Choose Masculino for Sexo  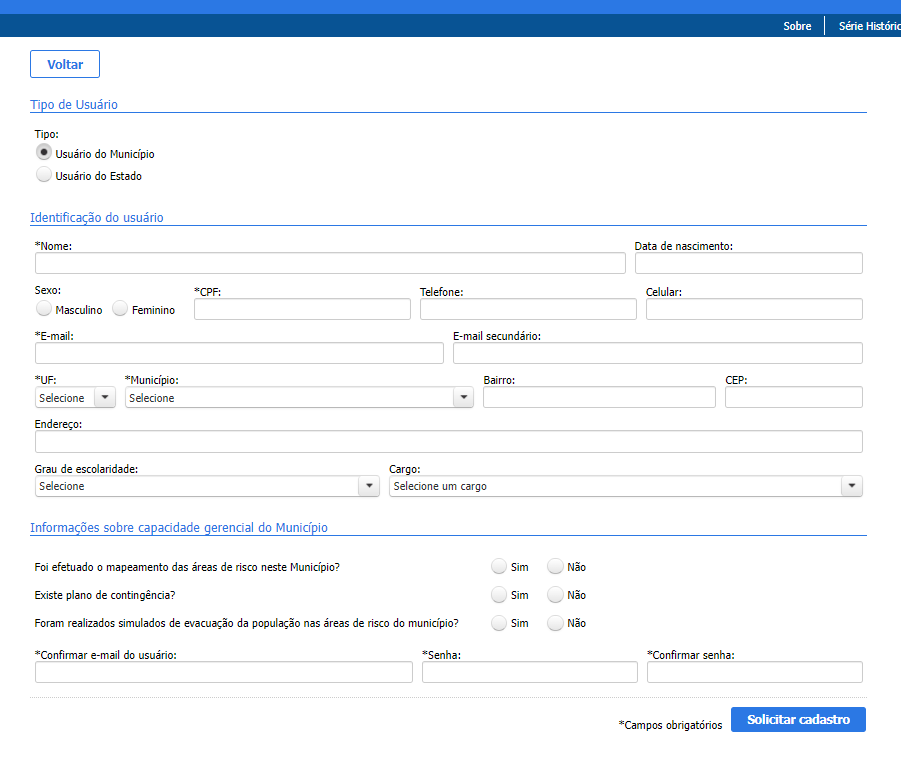(44, 309)
